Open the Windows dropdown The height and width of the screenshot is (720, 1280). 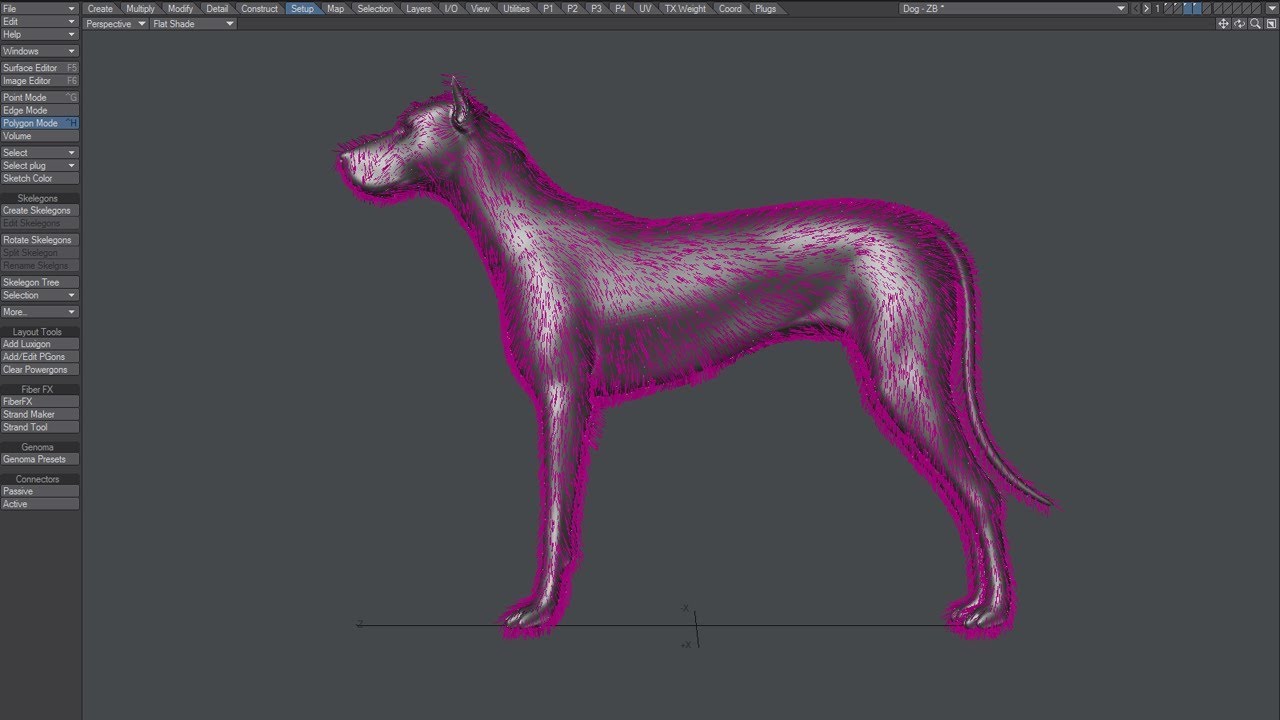click(40, 51)
